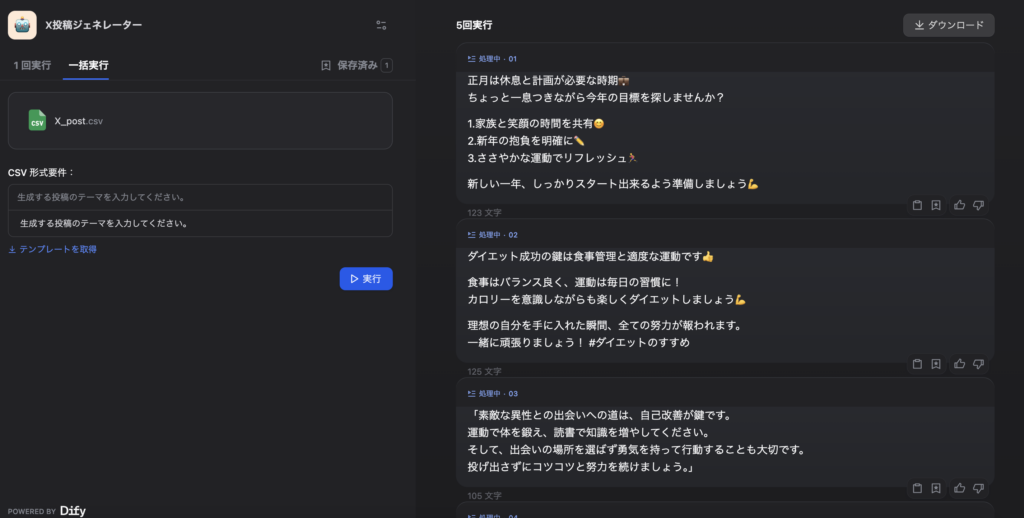Click the X_post.csv file icon
Viewport: 1024px width, 518px height.
[x=37, y=121]
